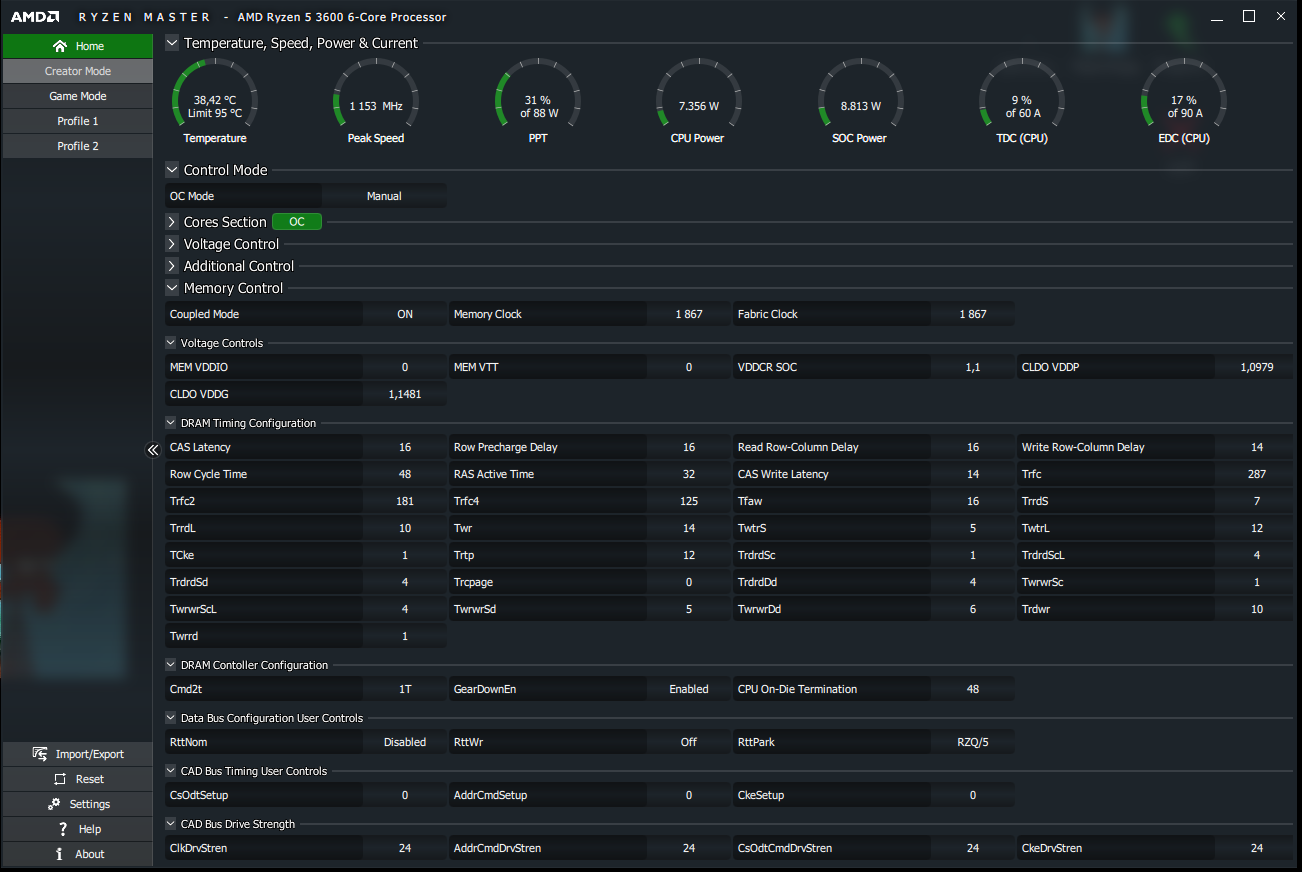The height and width of the screenshot is (872, 1302).
Task: Click the AMD logo in the title bar
Action: (35, 17)
